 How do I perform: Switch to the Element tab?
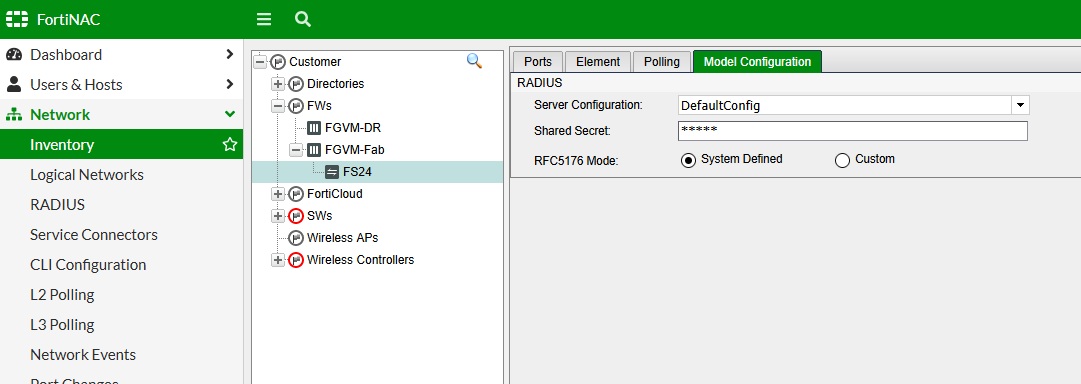click(598, 61)
